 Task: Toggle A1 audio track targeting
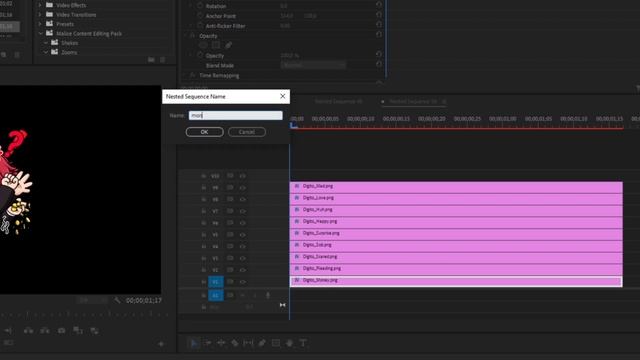216,295
